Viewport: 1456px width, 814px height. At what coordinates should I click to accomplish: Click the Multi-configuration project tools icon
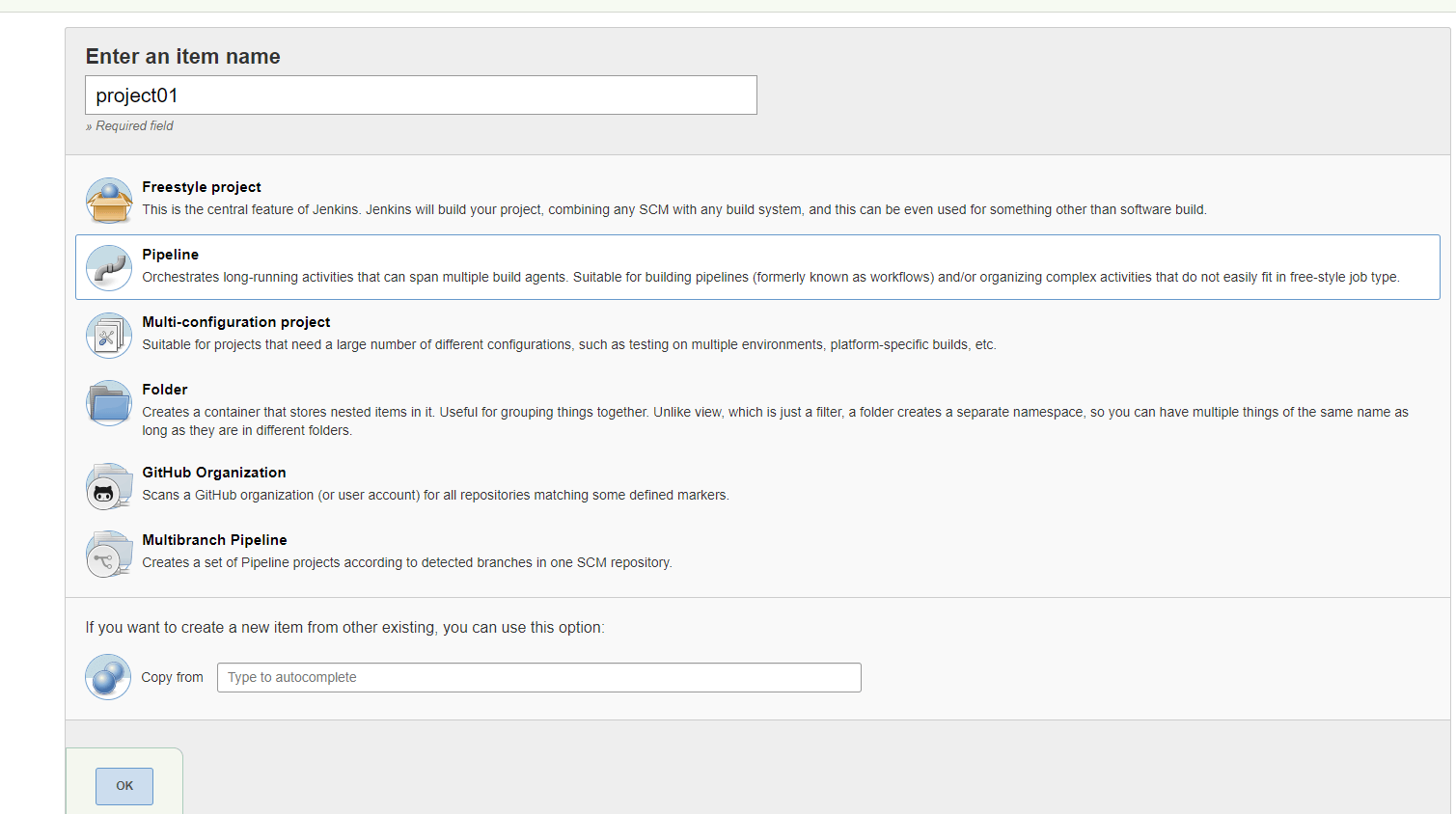(109, 335)
